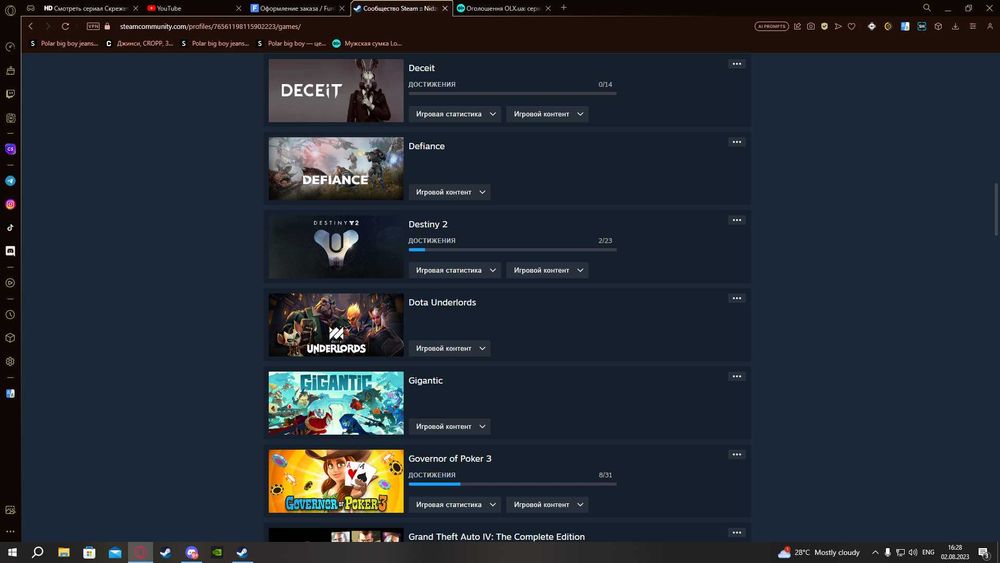Open the notification center in system tray
Viewport: 1000px width, 563px height.
tap(984, 552)
